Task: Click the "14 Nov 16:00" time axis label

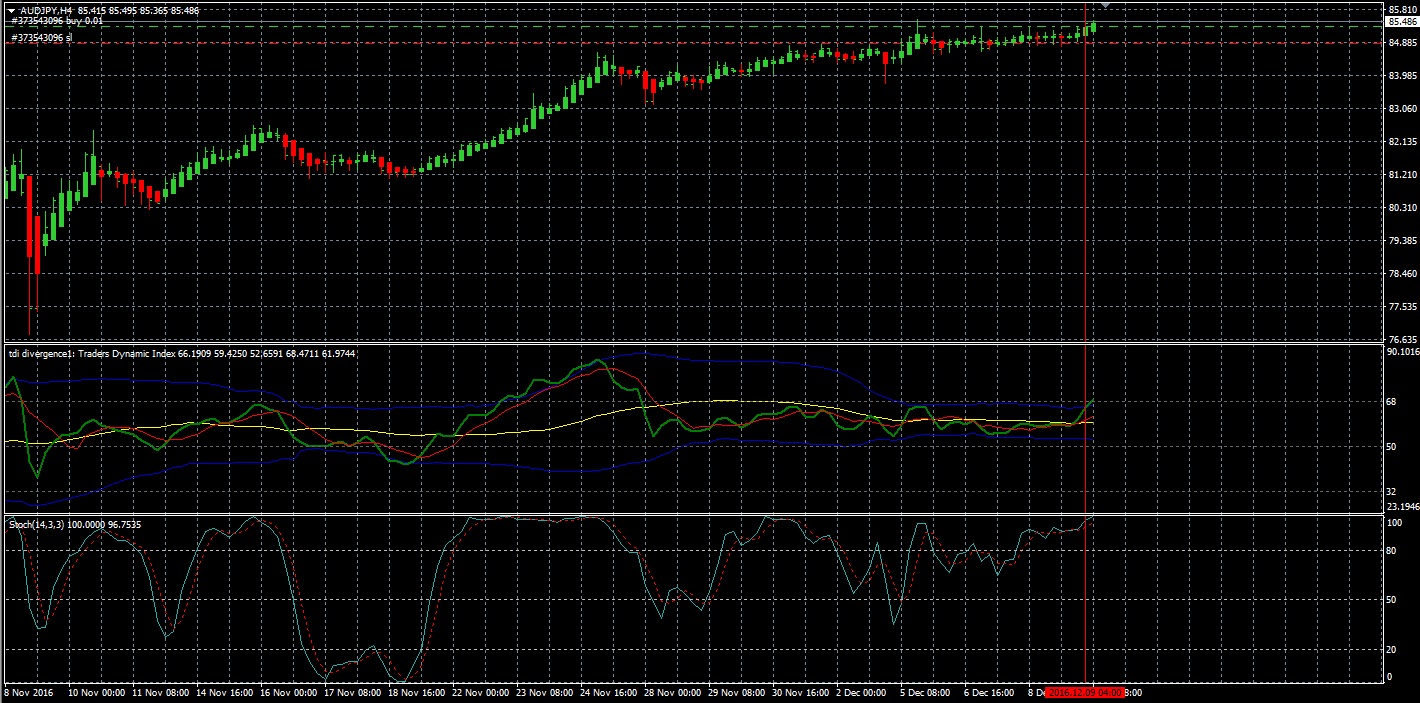Action: pos(226,692)
